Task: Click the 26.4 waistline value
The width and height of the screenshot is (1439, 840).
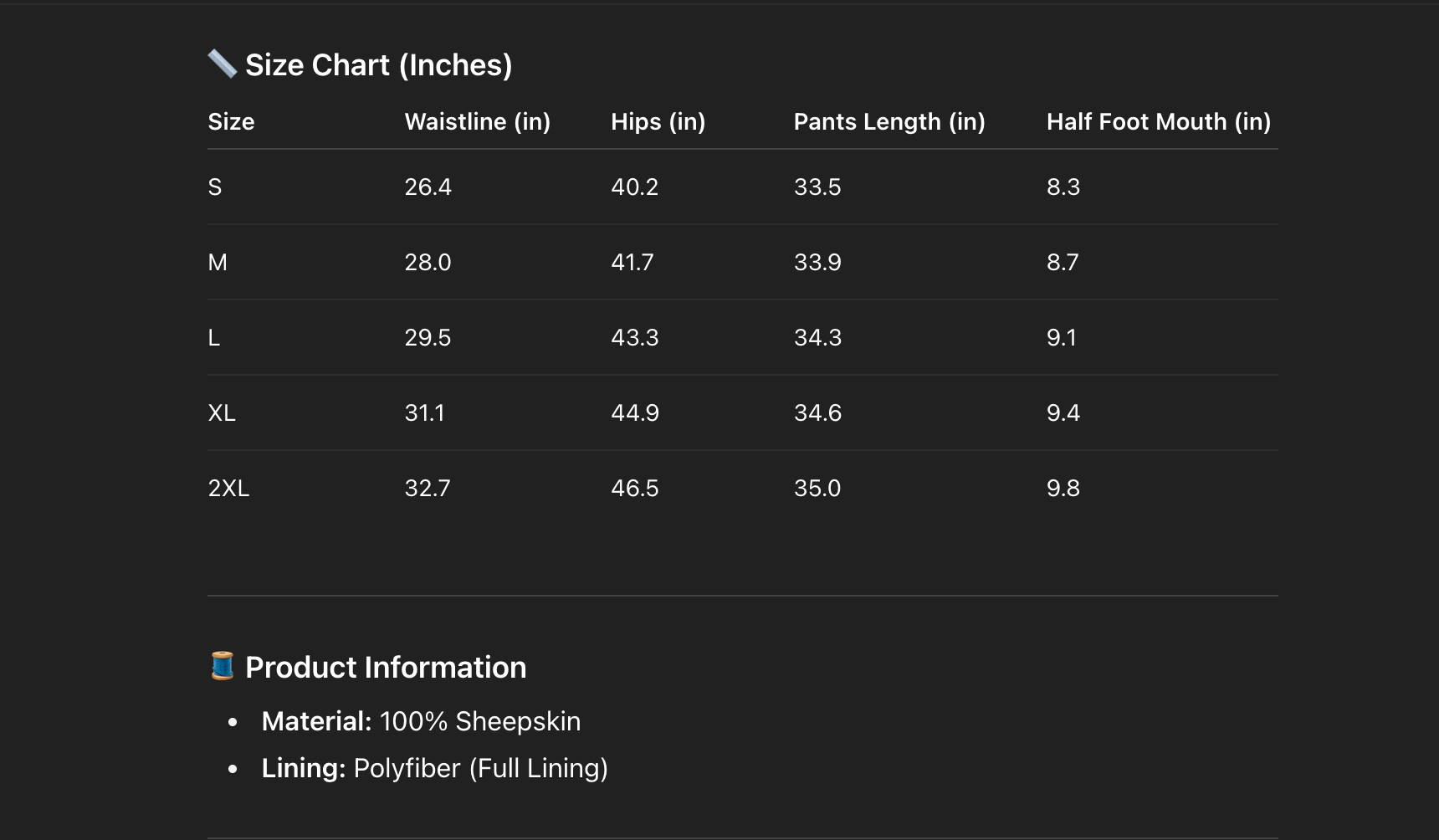Action: coord(428,187)
